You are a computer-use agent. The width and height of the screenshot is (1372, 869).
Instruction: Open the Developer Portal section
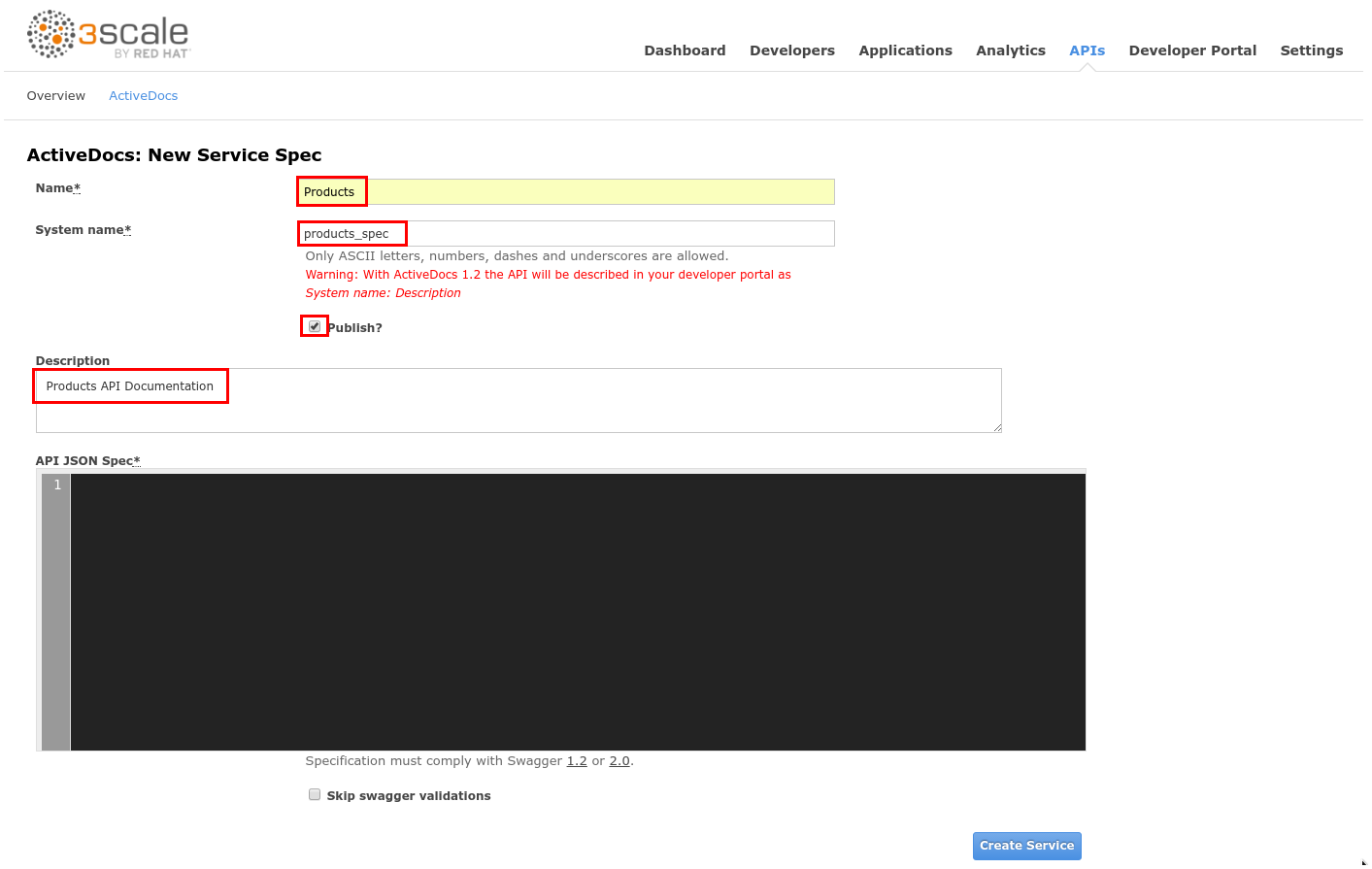1191,50
